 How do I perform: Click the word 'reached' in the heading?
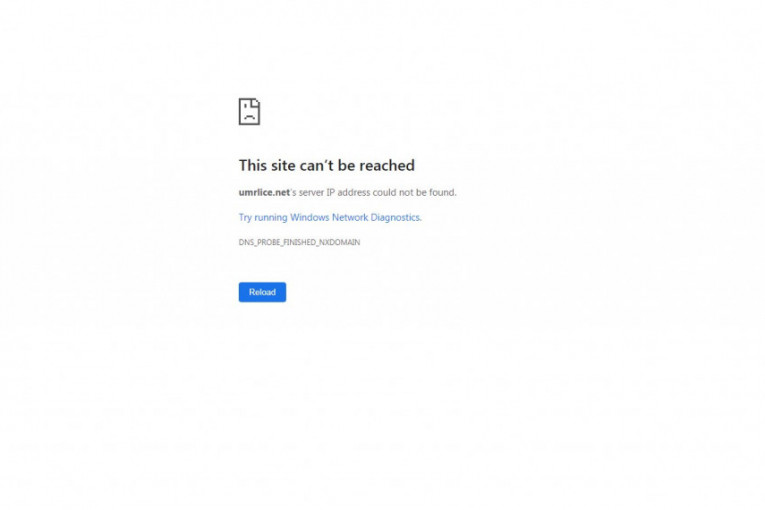click(x=387, y=165)
